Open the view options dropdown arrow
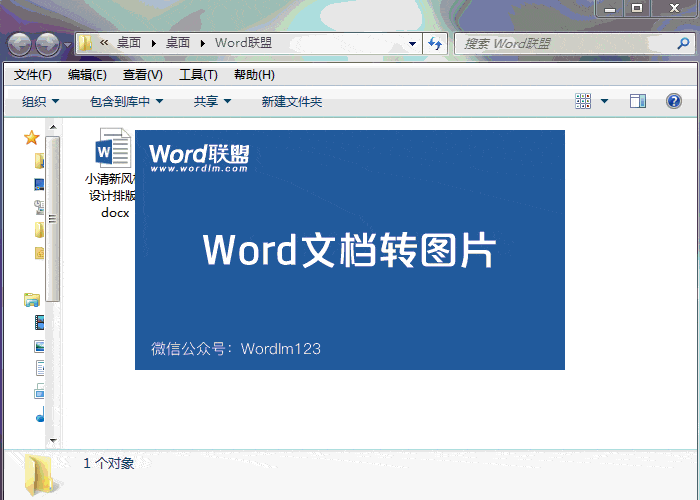This screenshot has height=500, width=700. point(604,101)
